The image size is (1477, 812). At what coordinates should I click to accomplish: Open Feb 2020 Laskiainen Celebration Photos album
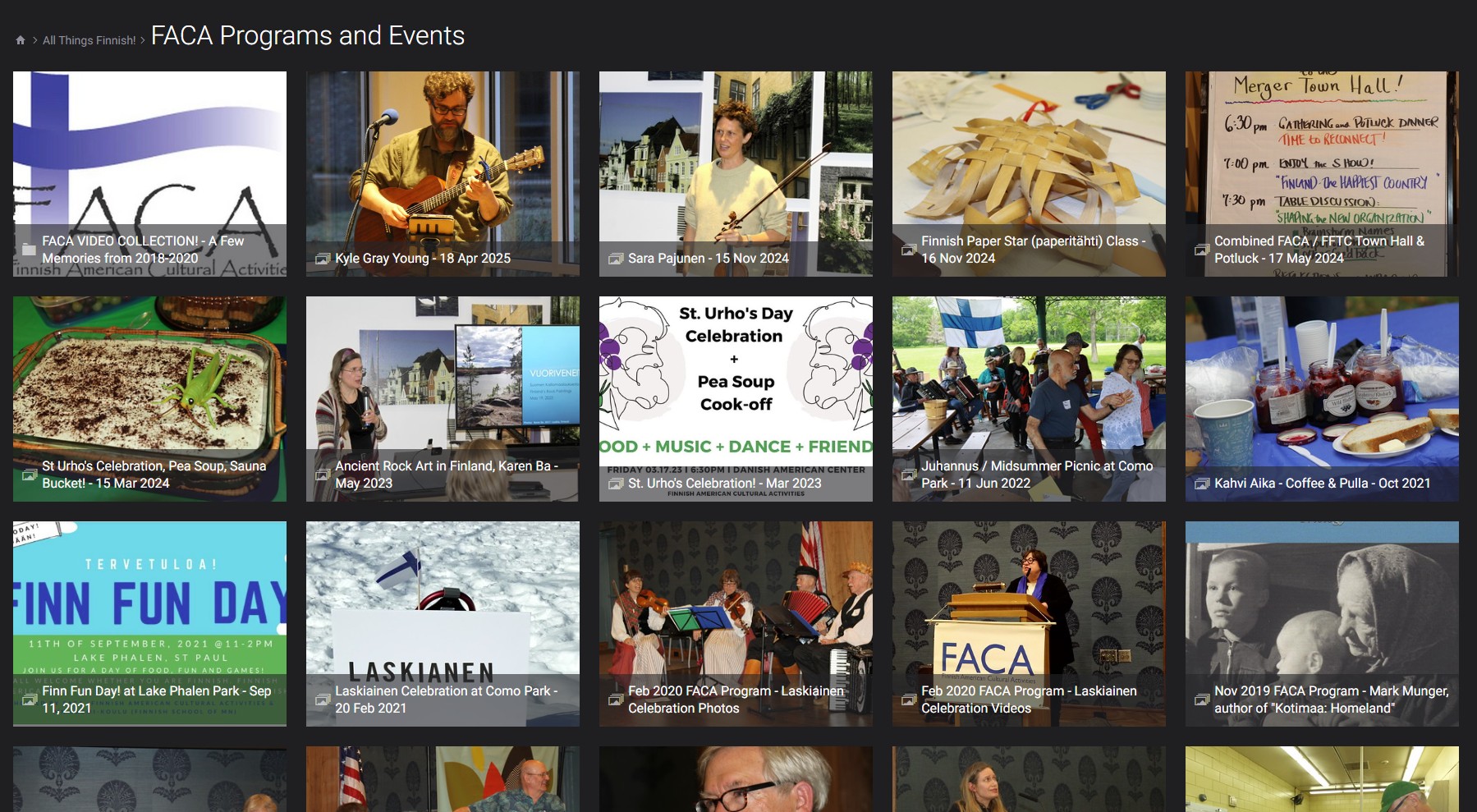coord(736,624)
